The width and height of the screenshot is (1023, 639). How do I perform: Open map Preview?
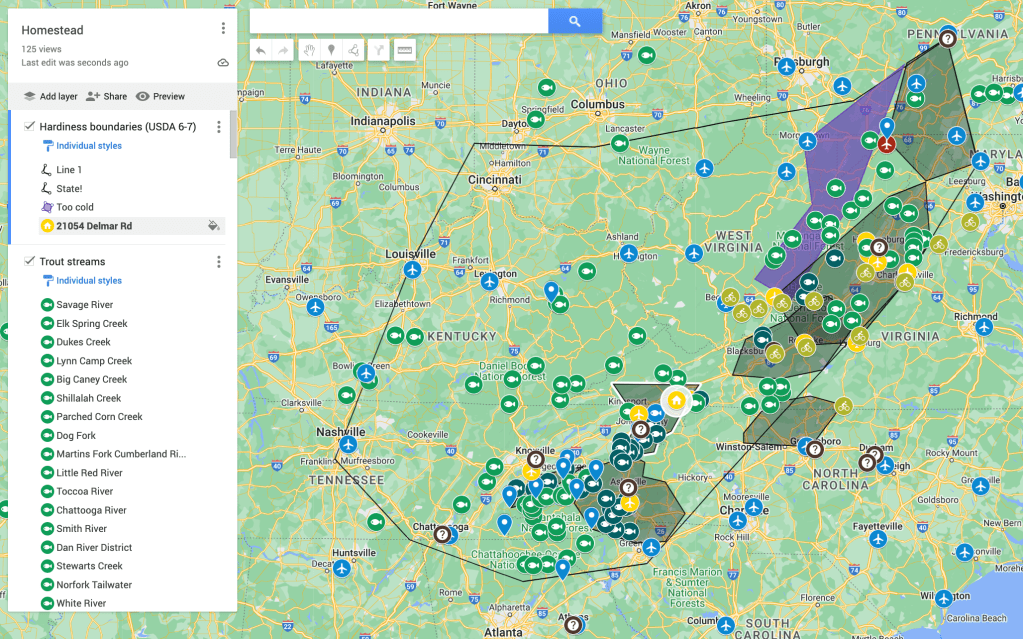click(160, 97)
